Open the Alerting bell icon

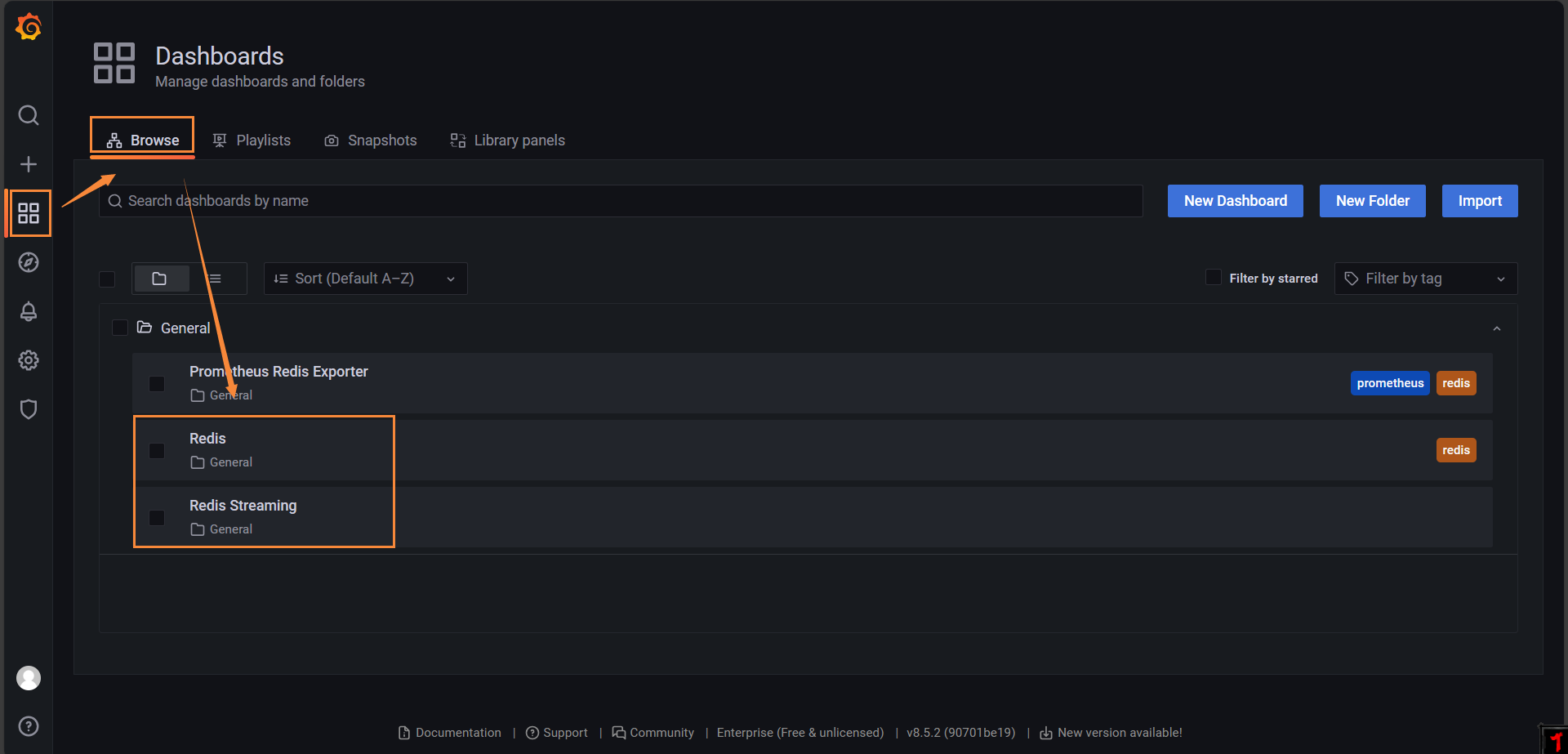coord(29,311)
